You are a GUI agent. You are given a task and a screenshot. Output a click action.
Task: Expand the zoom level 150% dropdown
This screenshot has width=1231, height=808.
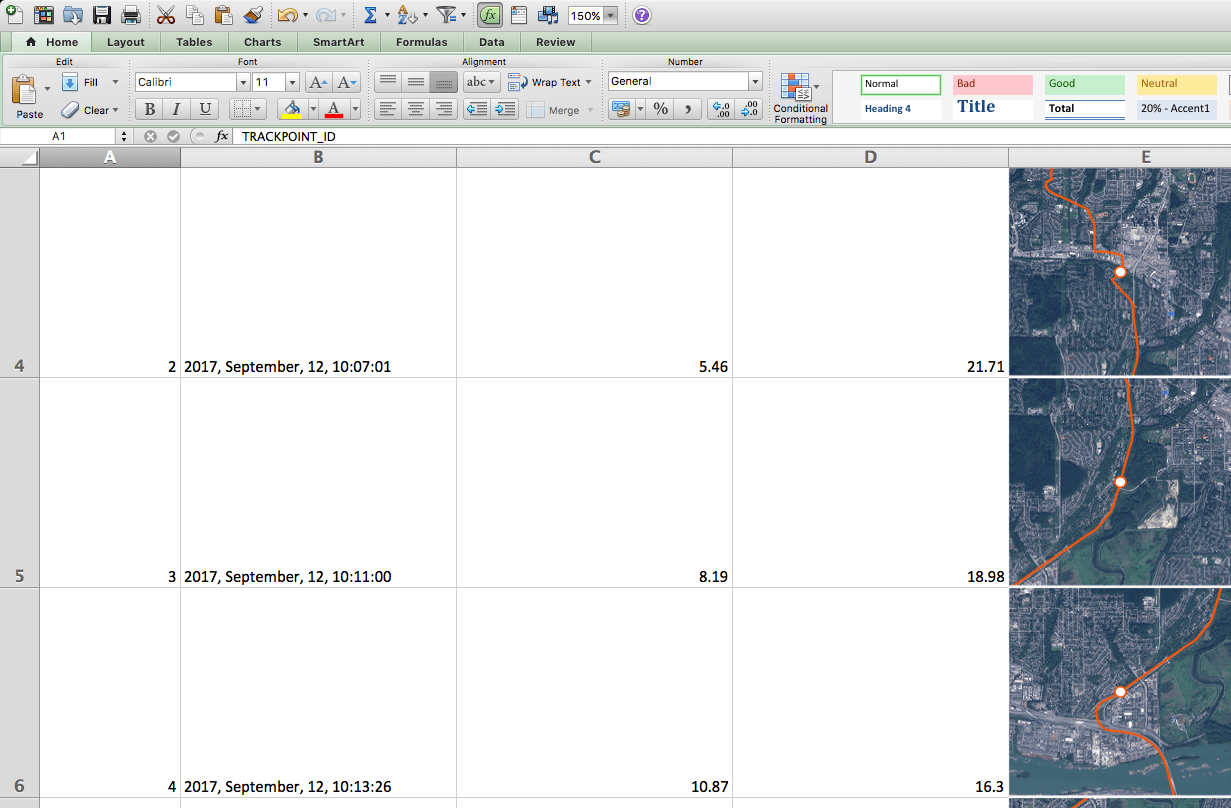[610, 16]
